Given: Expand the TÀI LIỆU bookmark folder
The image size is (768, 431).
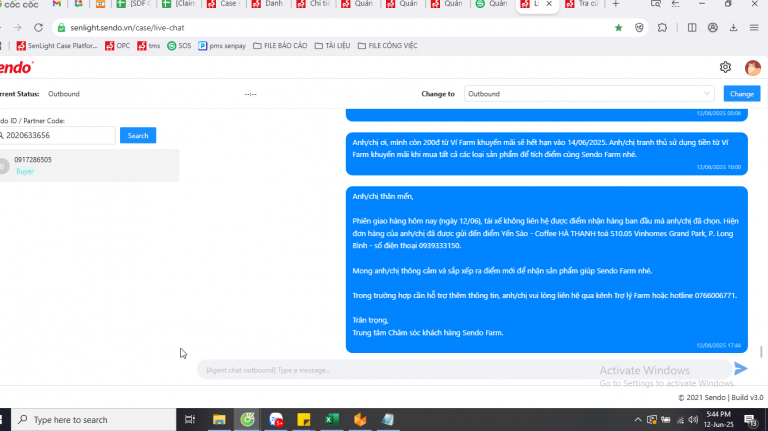Looking at the screenshot, I should click(x=332, y=46).
